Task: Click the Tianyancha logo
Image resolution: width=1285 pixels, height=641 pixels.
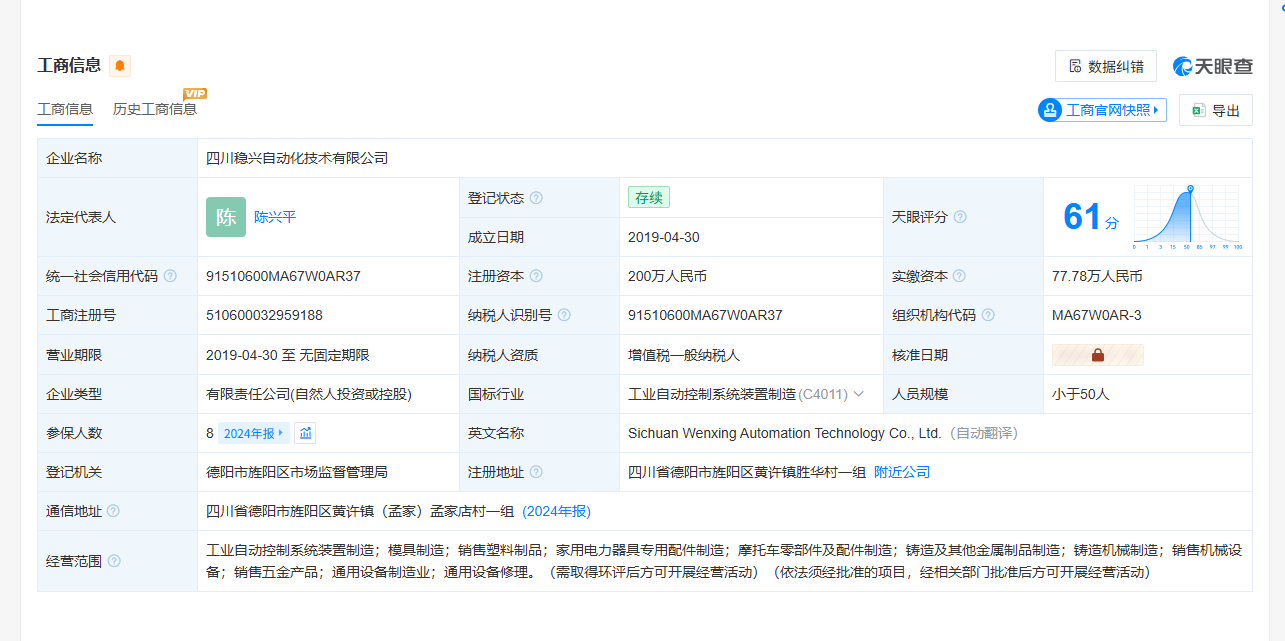Action: (x=1212, y=66)
